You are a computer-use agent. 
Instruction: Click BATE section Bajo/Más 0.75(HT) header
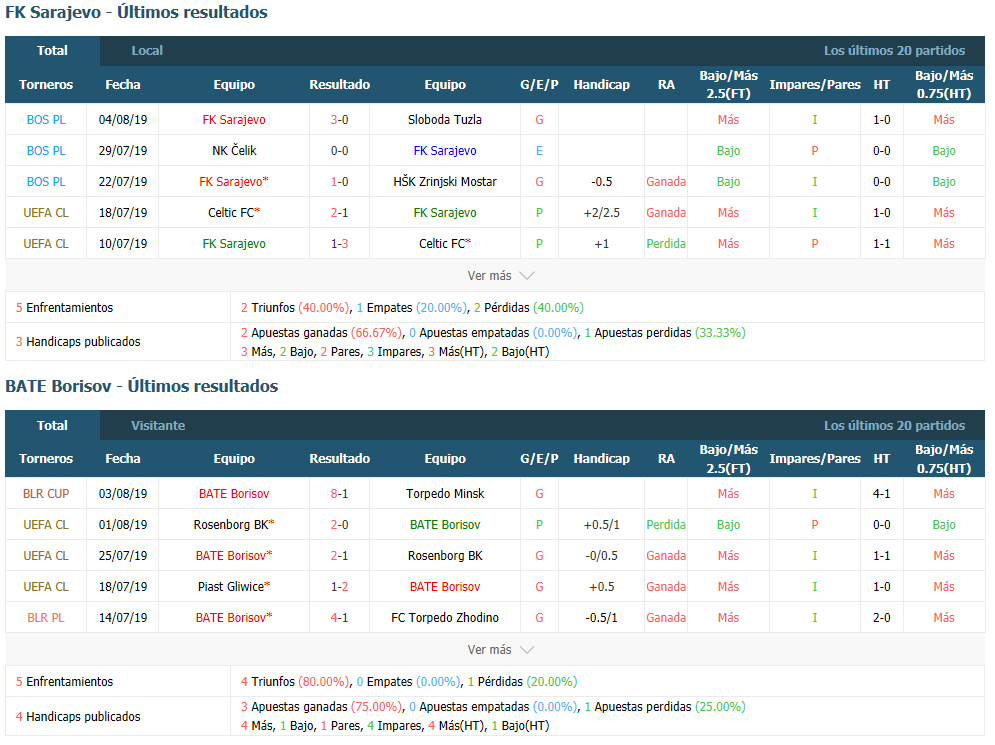tap(944, 459)
